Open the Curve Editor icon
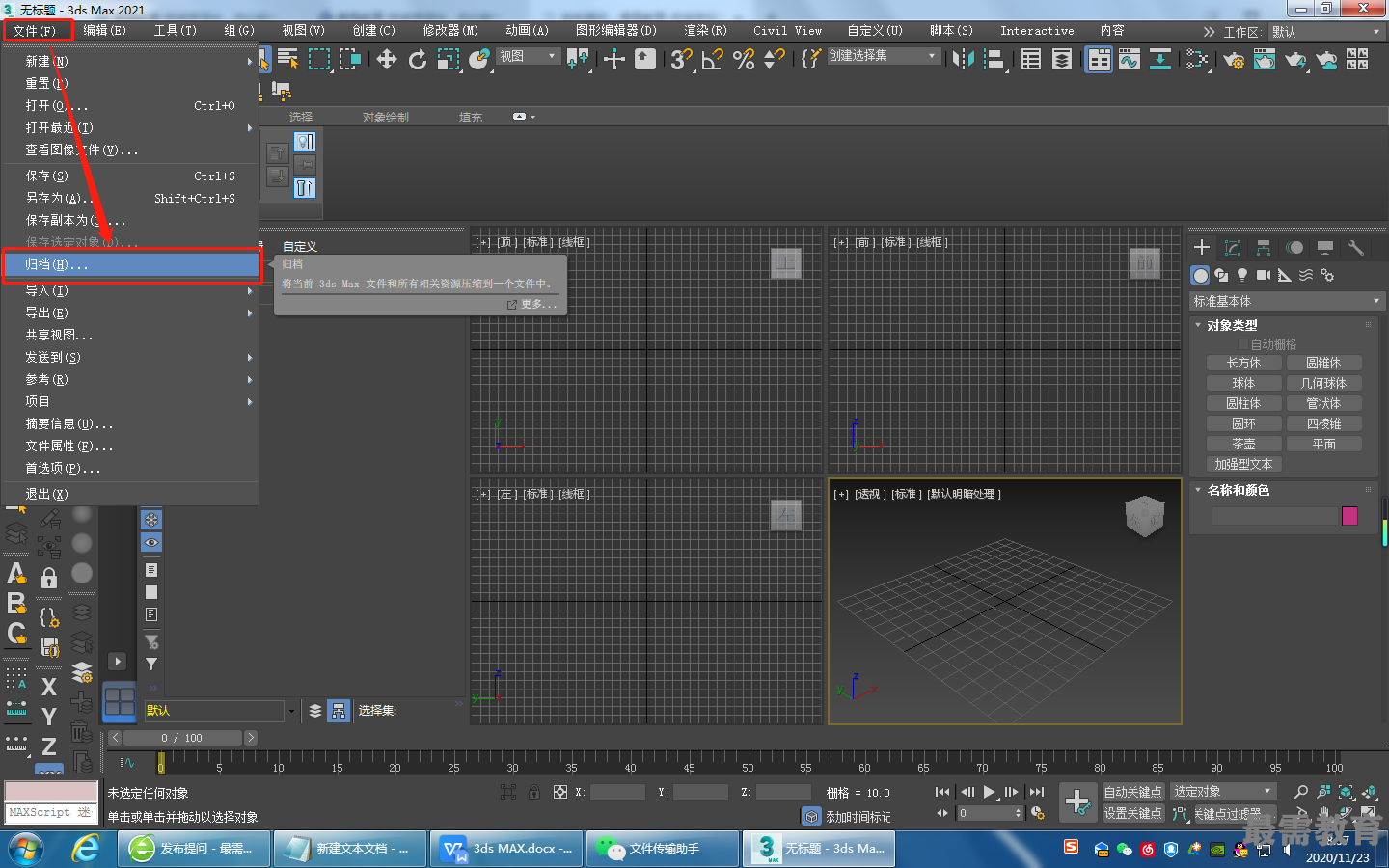 (1130, 60)
